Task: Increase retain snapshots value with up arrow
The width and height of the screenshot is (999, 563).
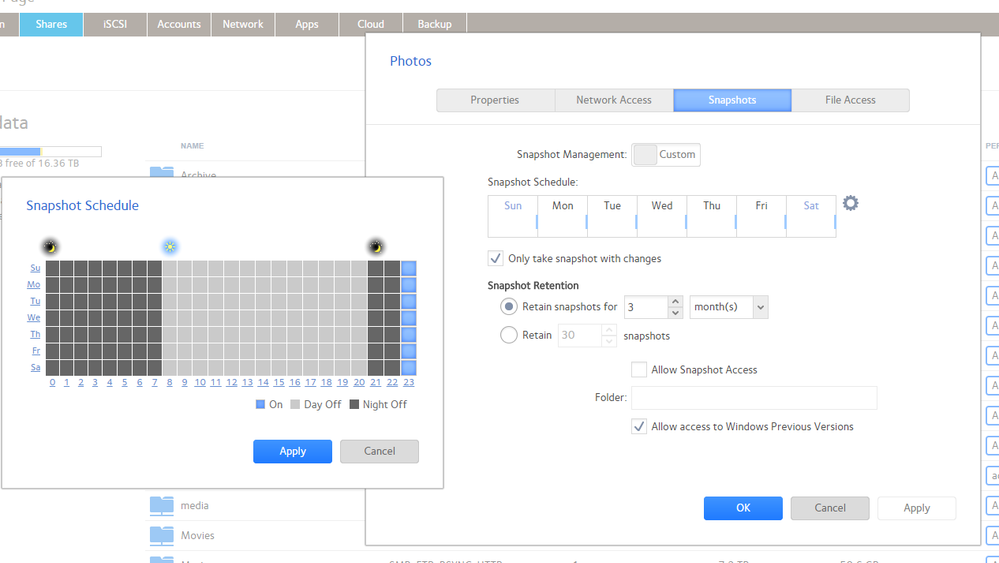Action: tap(675, 301)
